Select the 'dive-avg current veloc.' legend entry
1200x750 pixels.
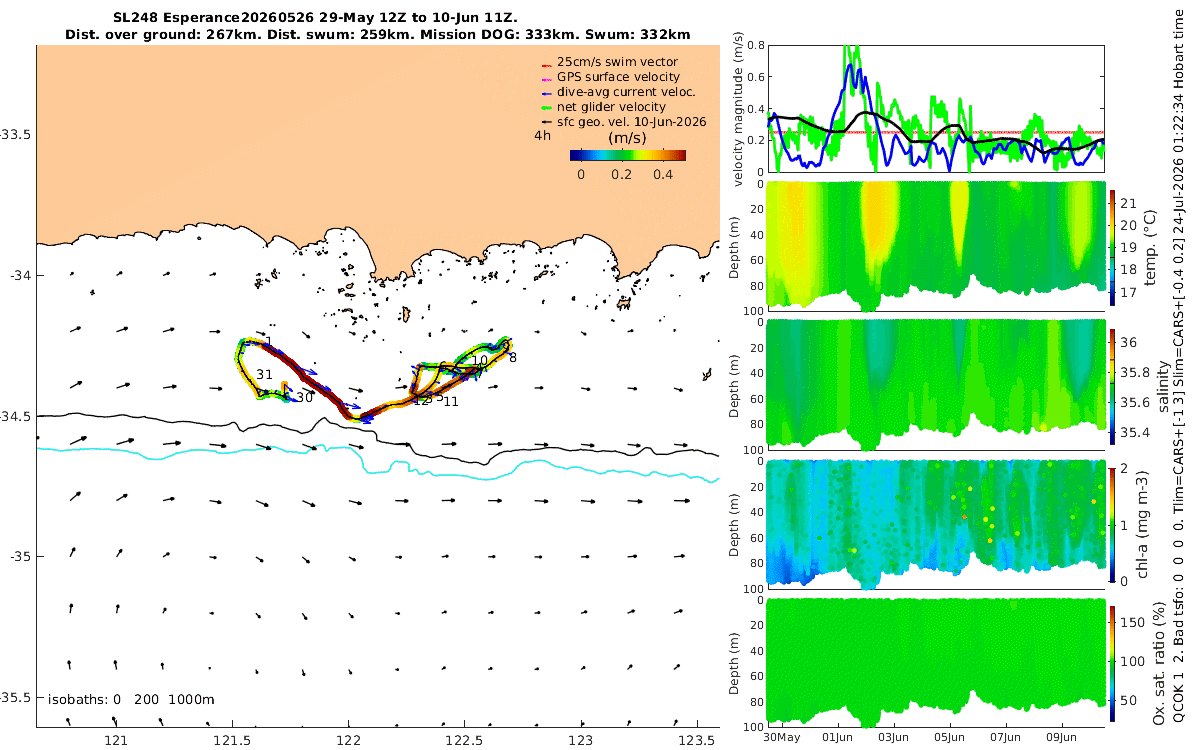(618, 92)
